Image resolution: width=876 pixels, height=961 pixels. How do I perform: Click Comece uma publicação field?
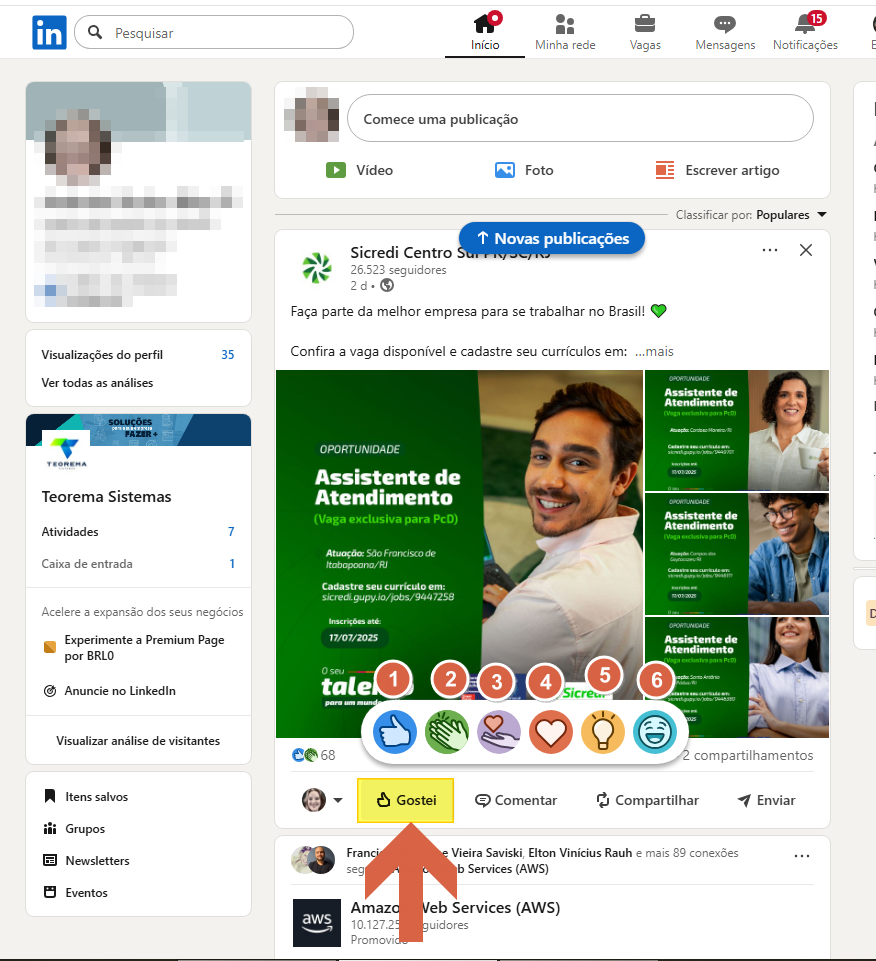point(580,118)
